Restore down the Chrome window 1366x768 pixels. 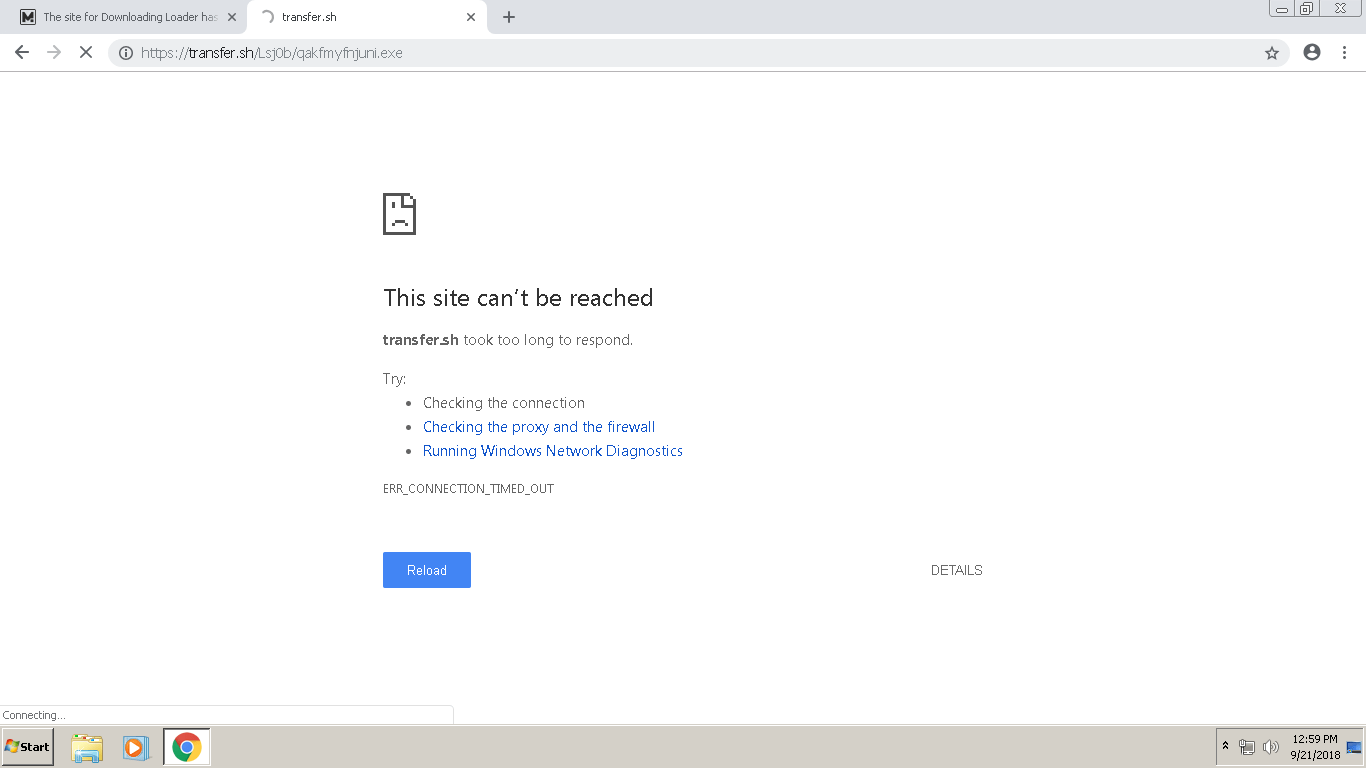point(1307,9)
